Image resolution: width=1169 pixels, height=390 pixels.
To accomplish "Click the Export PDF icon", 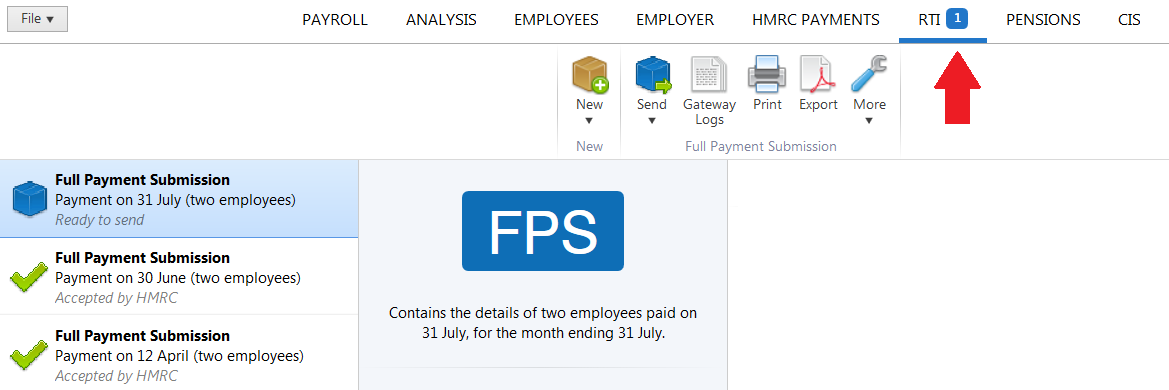I will 818,74.
